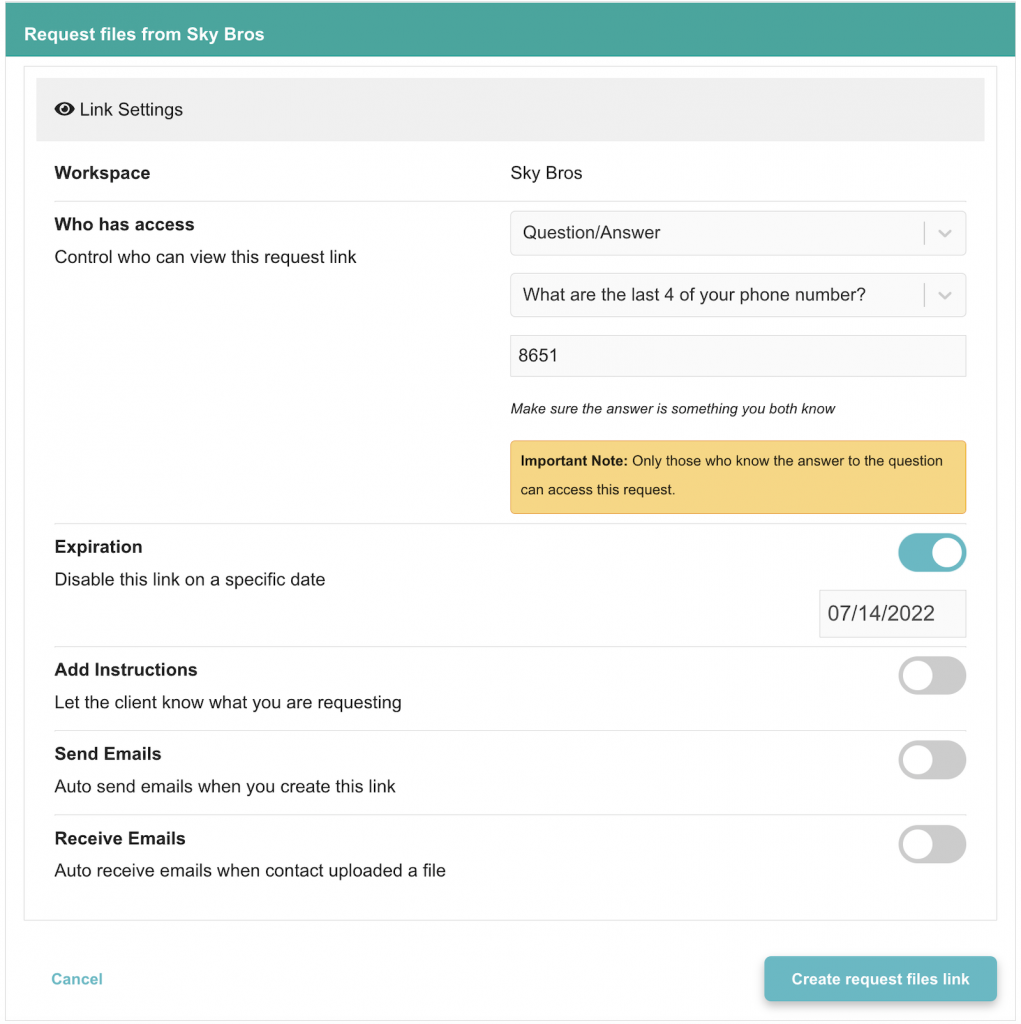Click the Important Note yellow banner

pyautogui.click(x=738, y=476)
